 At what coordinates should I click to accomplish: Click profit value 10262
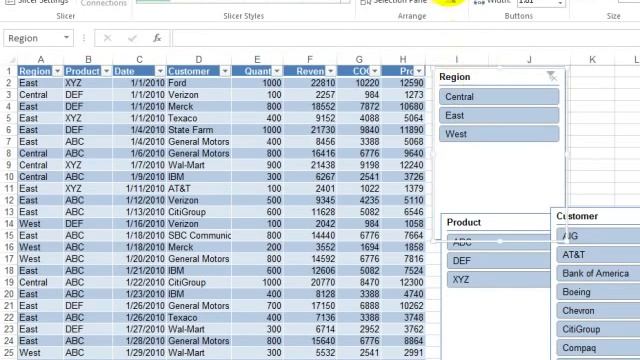click(x=402, y=306)
